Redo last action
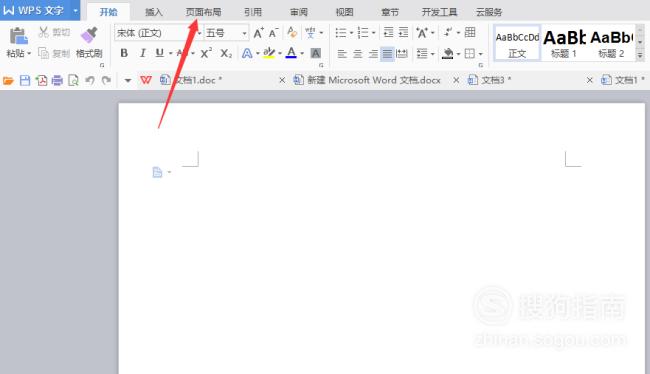650x374 pixels. 106,80
